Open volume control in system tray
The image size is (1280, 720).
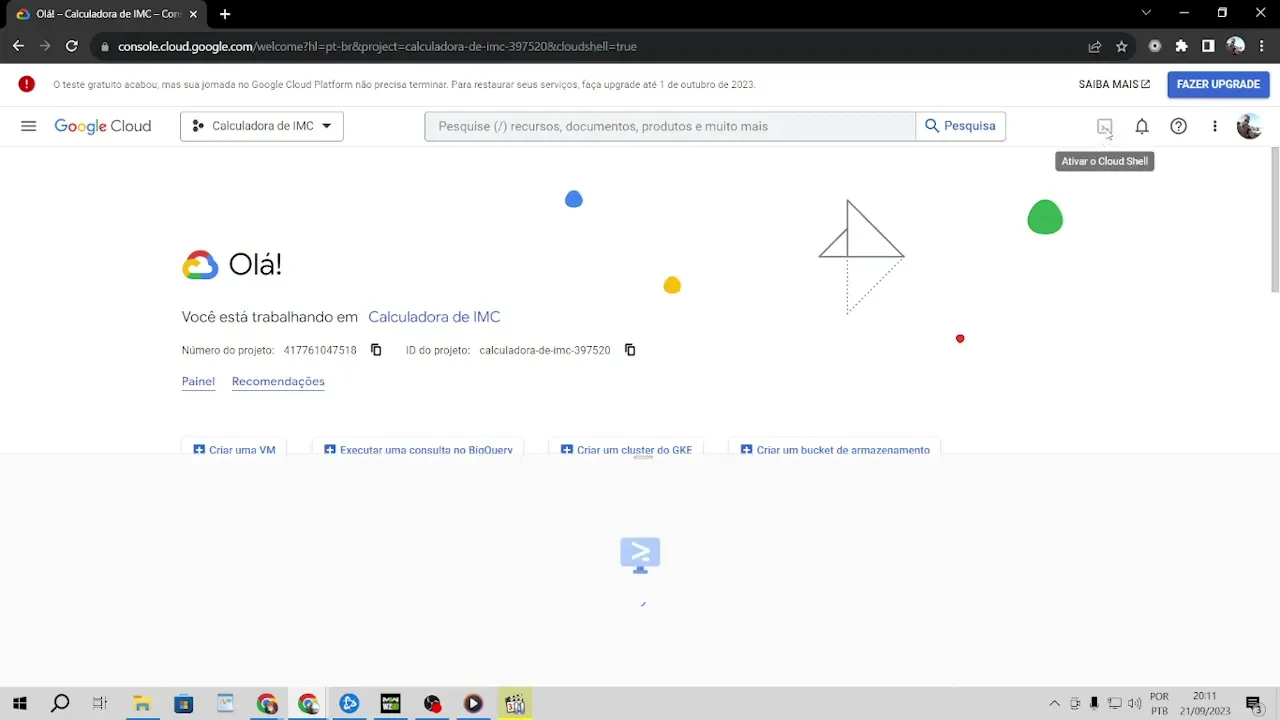click(x=1135, y=704)
